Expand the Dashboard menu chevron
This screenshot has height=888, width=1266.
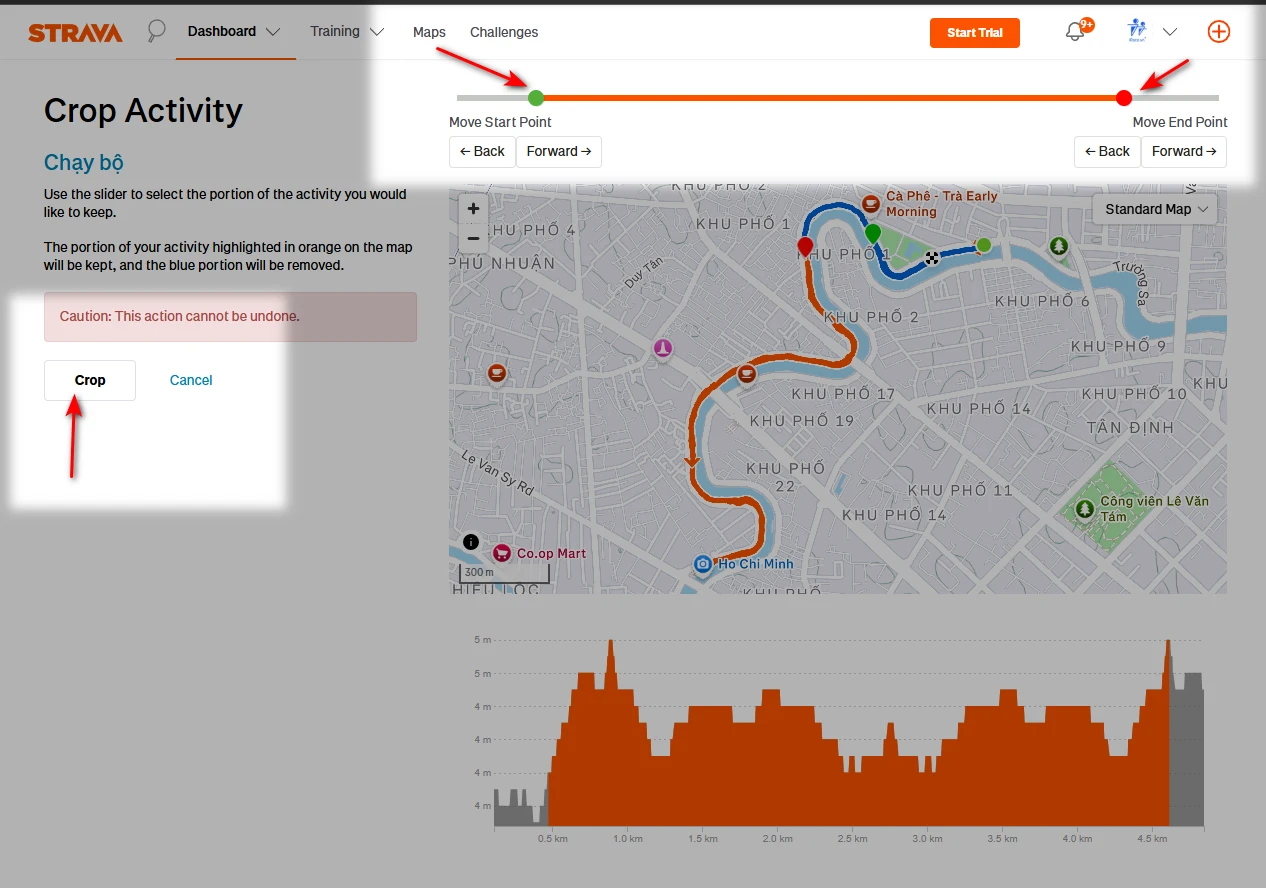coord(275,31)
